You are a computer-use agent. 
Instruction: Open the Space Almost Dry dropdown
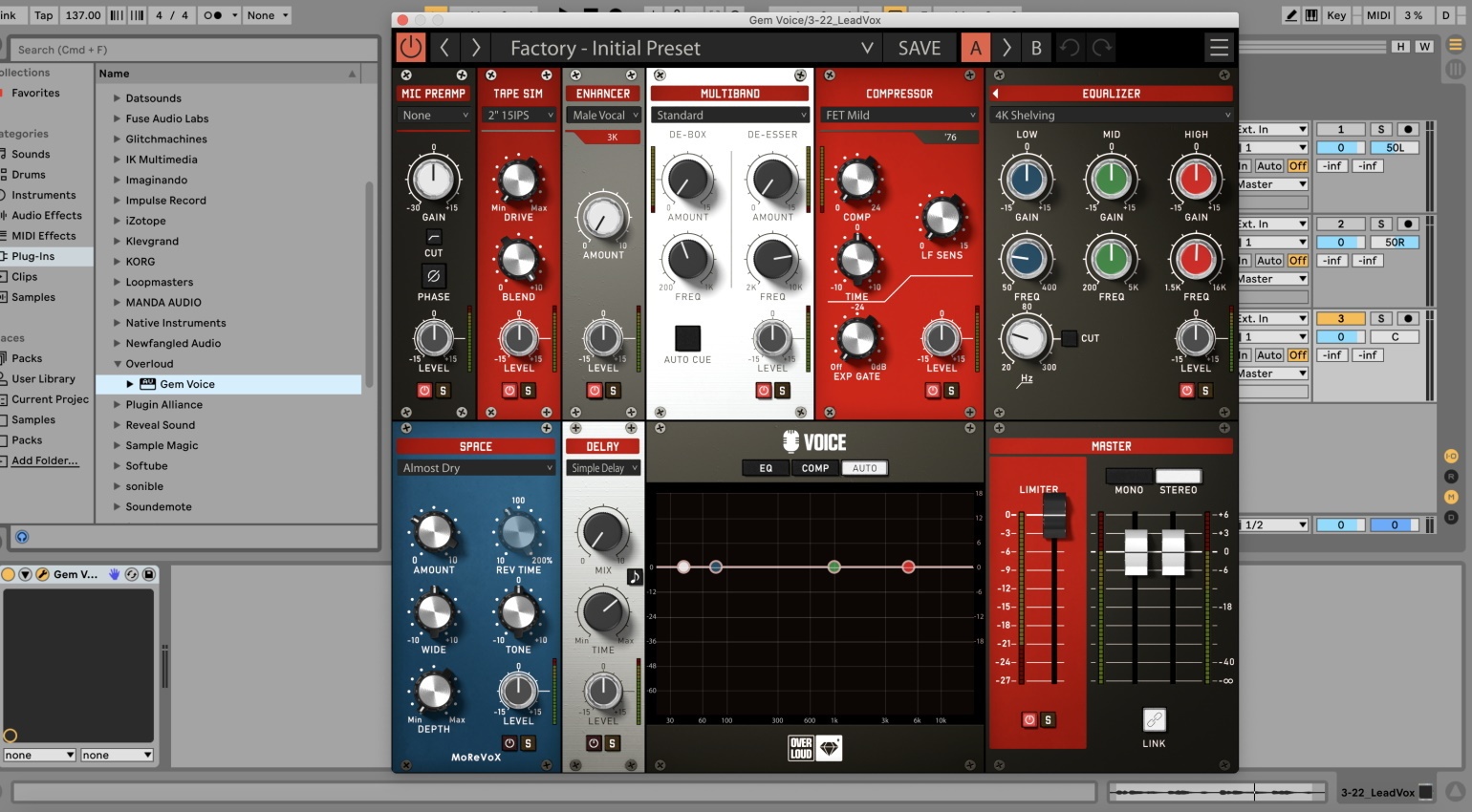[476, 468]
